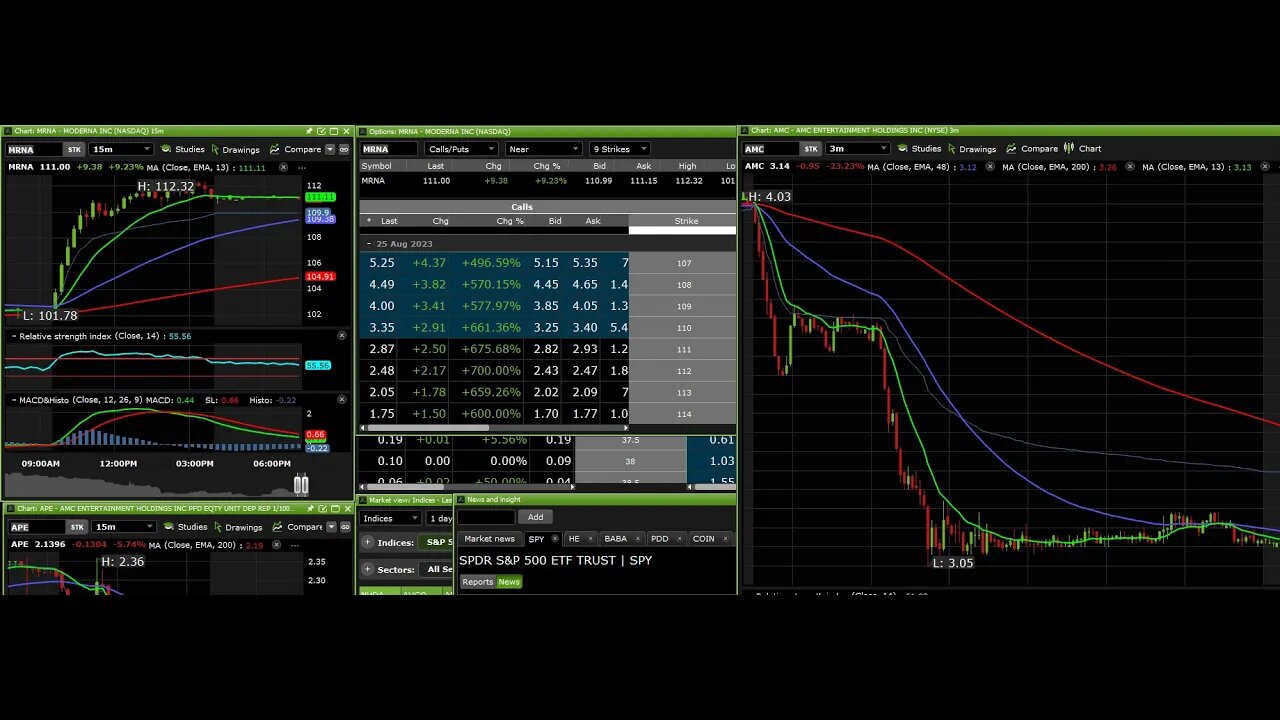Pin the APE chart window
This screenshot has height=720, width=1280.
click(309, 509)
